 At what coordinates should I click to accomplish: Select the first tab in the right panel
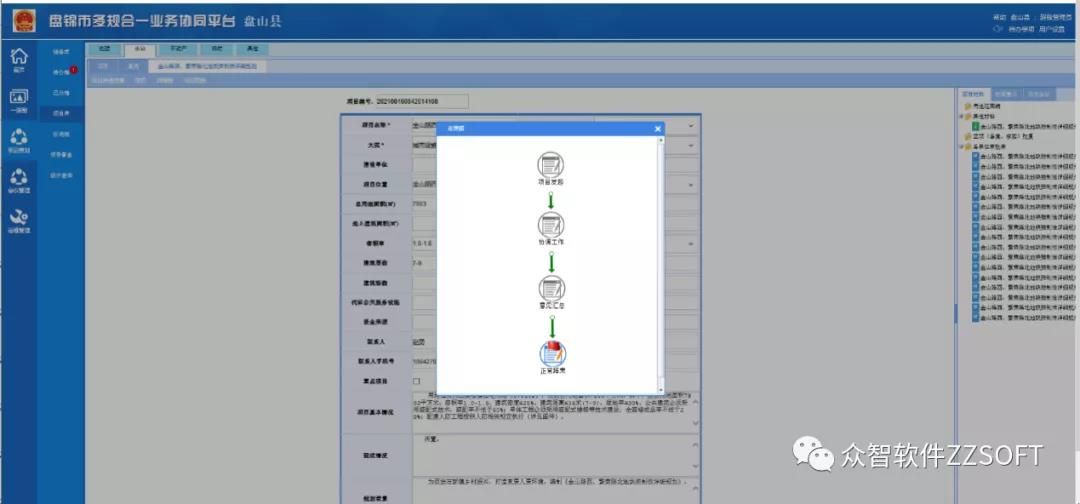click(x=973, y=94)
